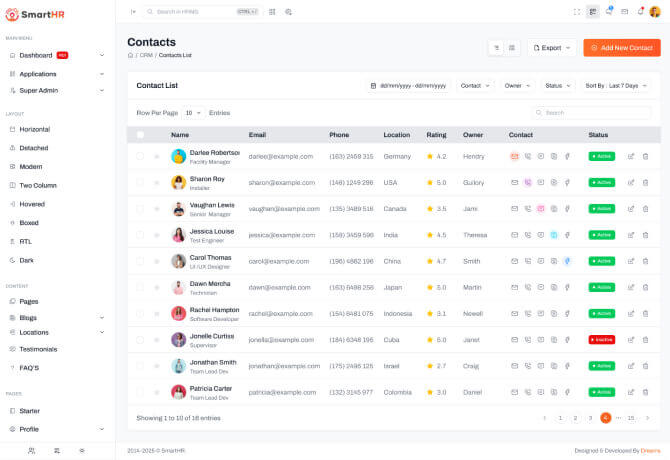Viewport: 670px width, 460px height.
Task: Open the Export dropdown
Action: click(552, 47)
